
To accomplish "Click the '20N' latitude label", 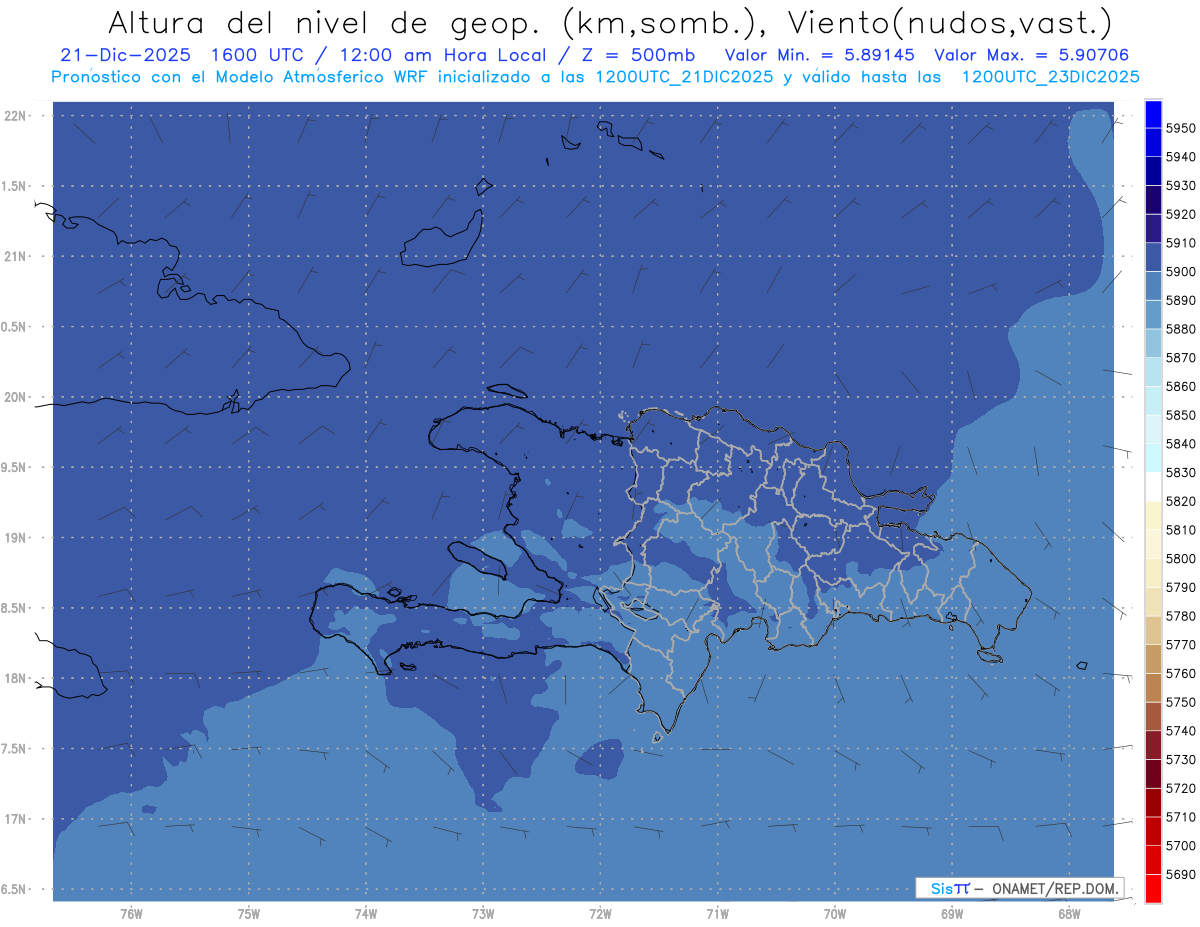I will coord(17,397).
